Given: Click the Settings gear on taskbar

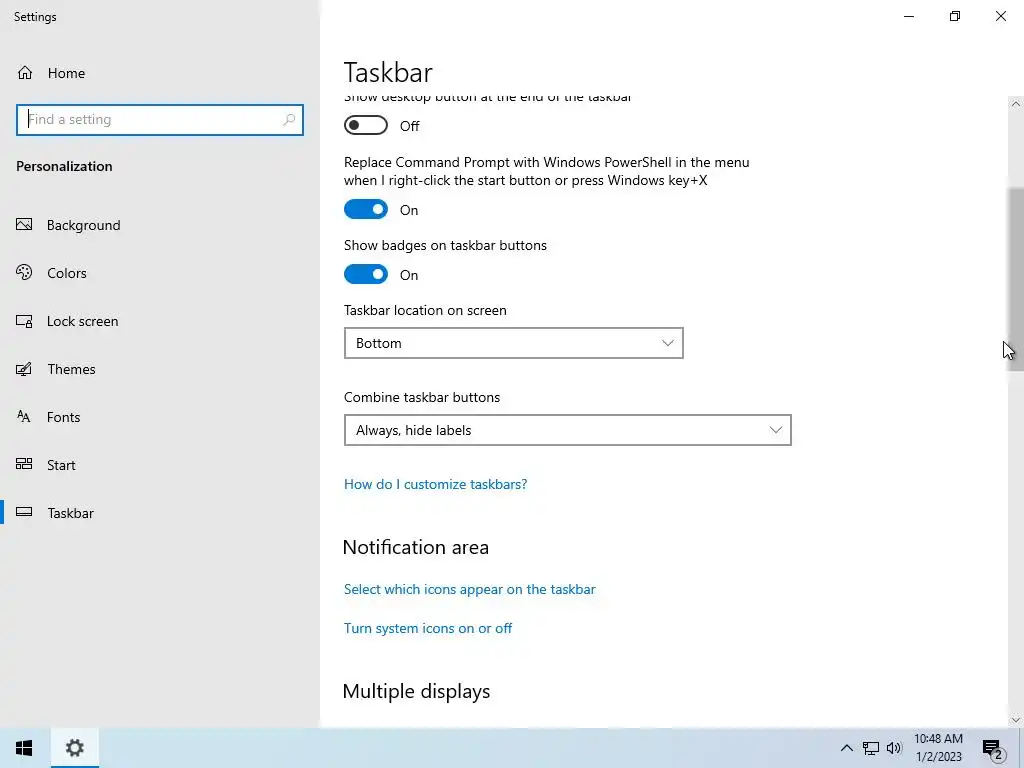Looking at the screenshot, I should (74, 748).
